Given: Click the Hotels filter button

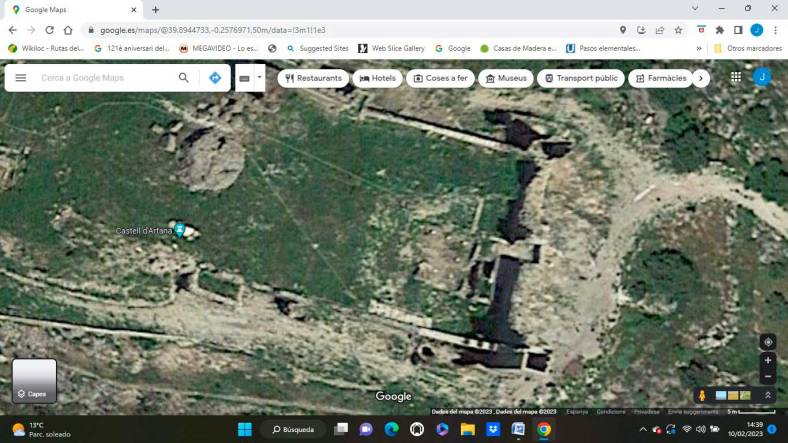Looking at the screenshot, I should (377, 78).
